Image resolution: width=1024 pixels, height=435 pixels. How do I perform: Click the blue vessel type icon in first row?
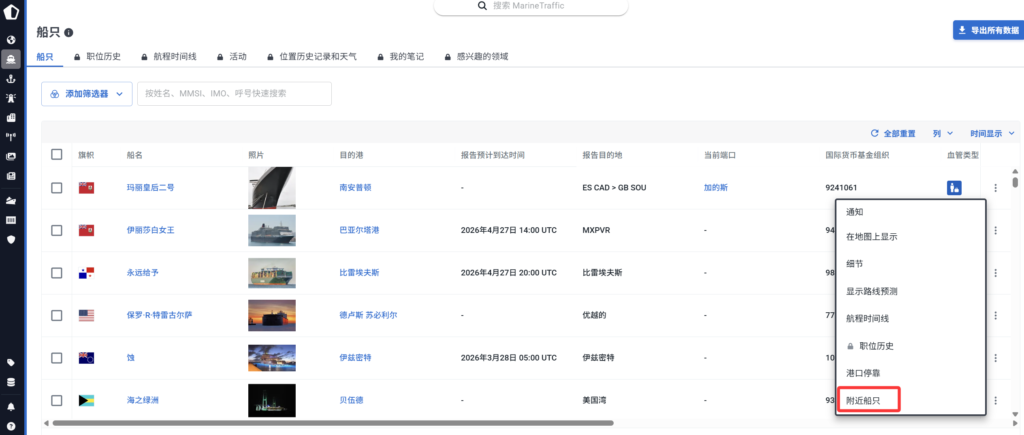click(x=955, y=187)
